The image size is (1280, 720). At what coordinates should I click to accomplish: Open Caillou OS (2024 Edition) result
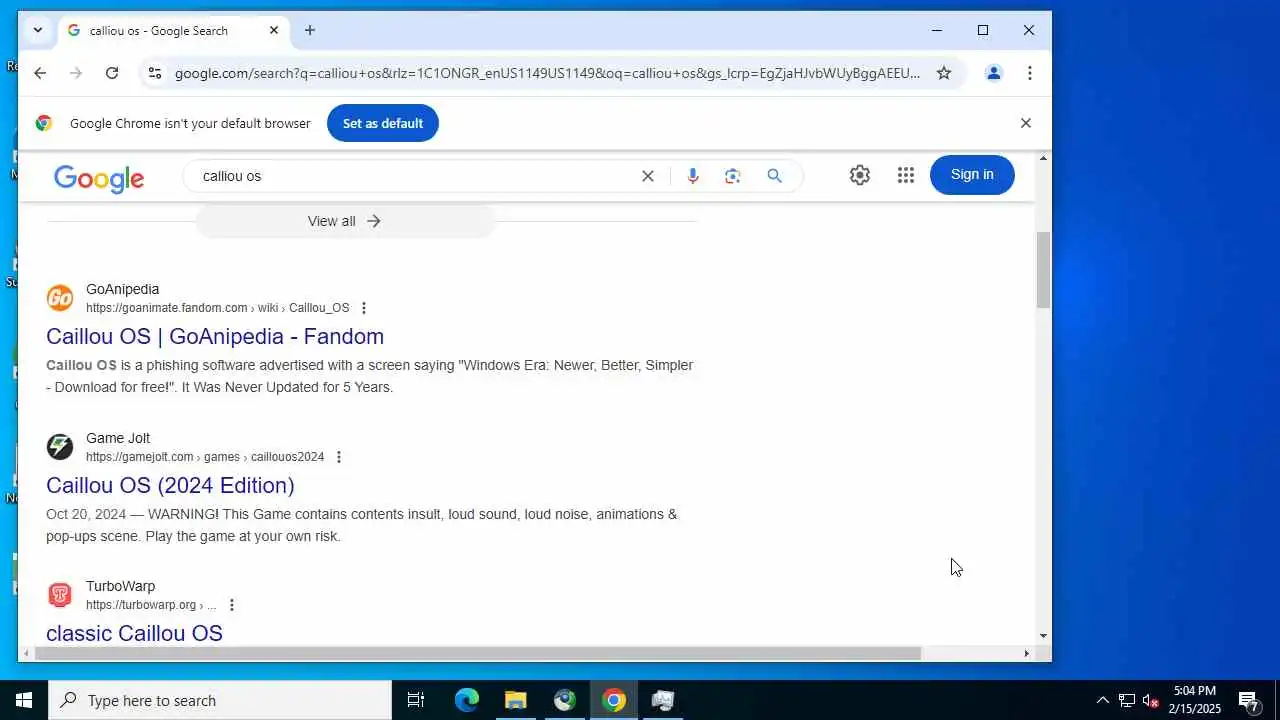[170, 485]
